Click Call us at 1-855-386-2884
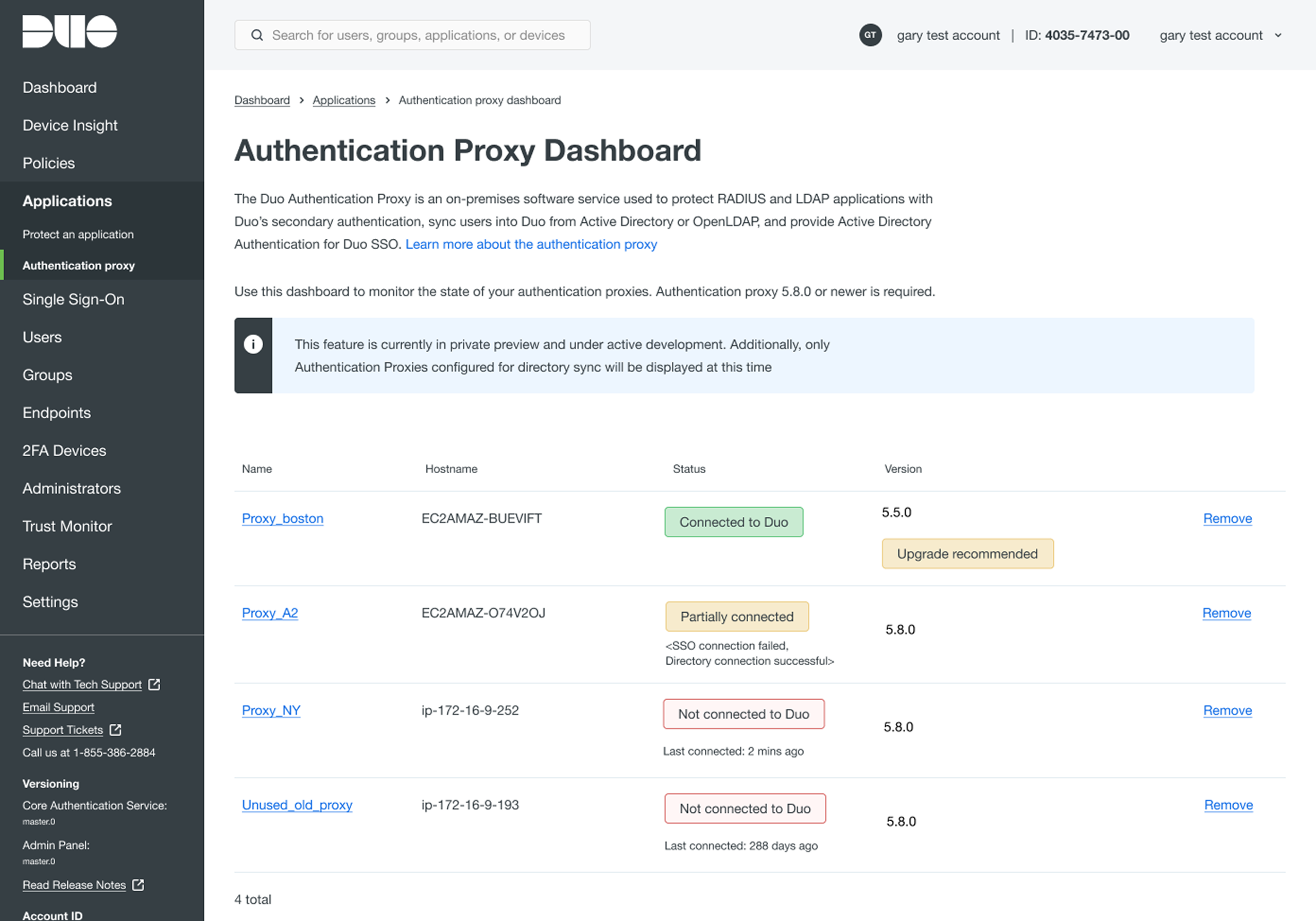1316x921 pixels. pyautogui.click(x=89, y=753)
